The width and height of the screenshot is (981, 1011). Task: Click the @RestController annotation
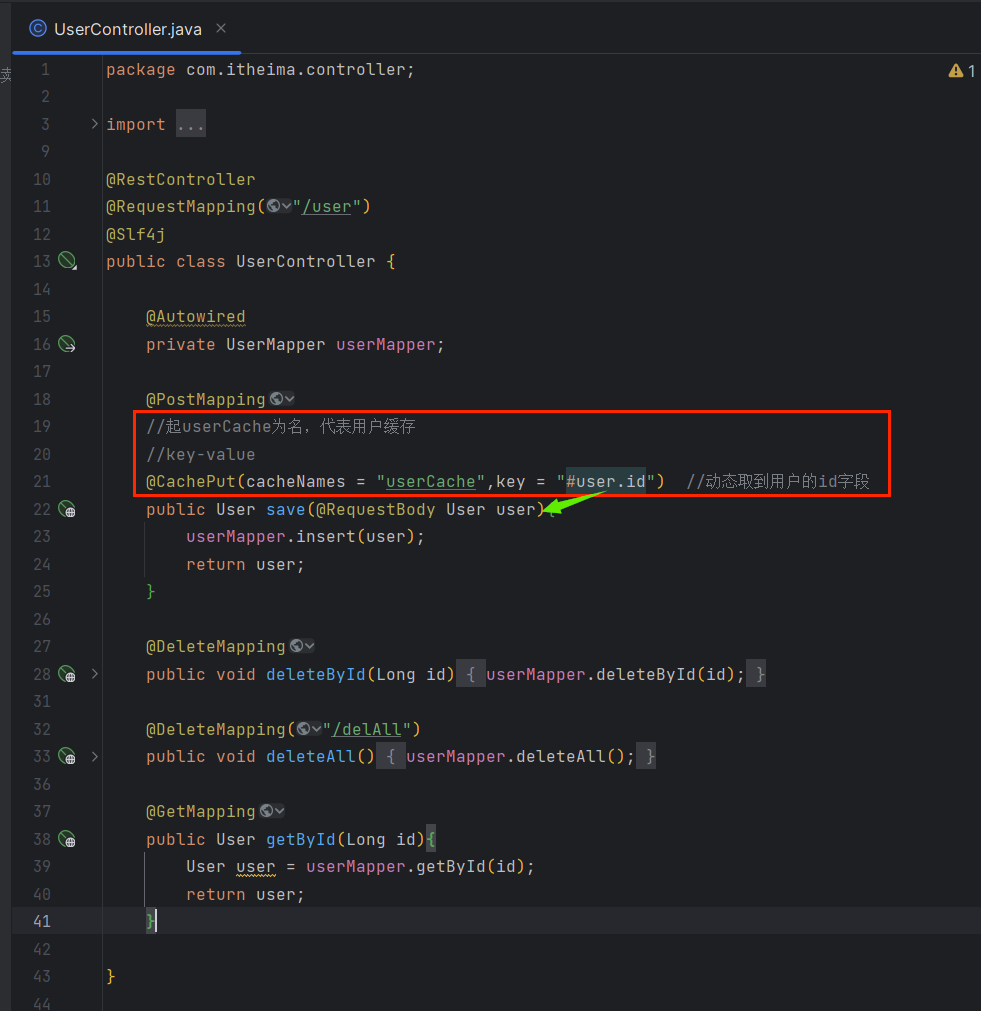(181, 179)
